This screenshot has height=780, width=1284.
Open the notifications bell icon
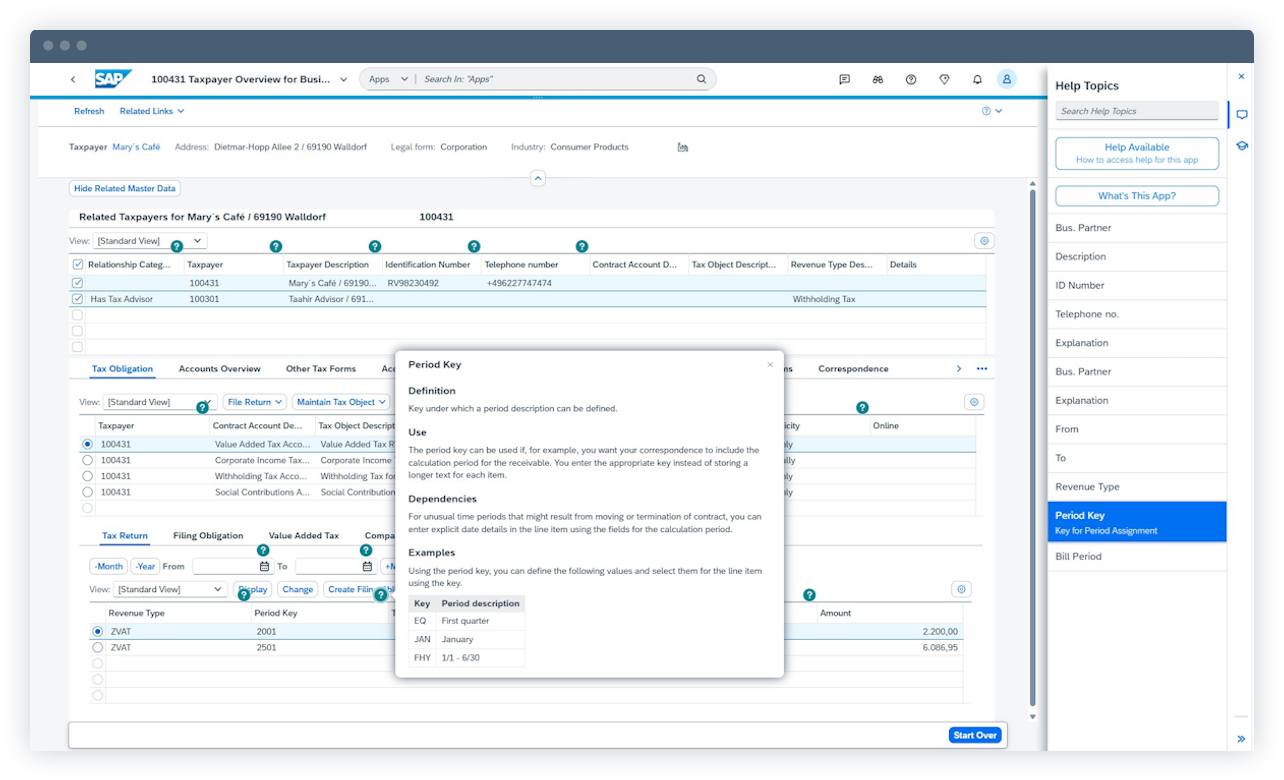[977, 78]
